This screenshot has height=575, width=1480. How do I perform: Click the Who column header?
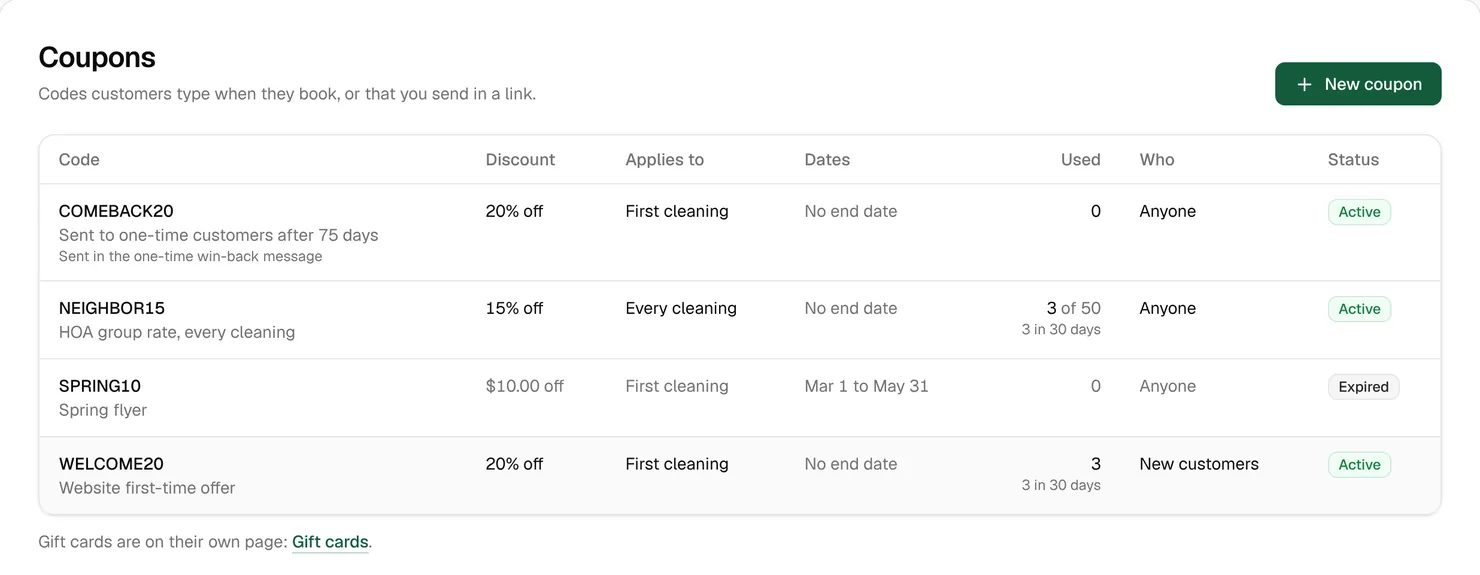[1157, 160]
